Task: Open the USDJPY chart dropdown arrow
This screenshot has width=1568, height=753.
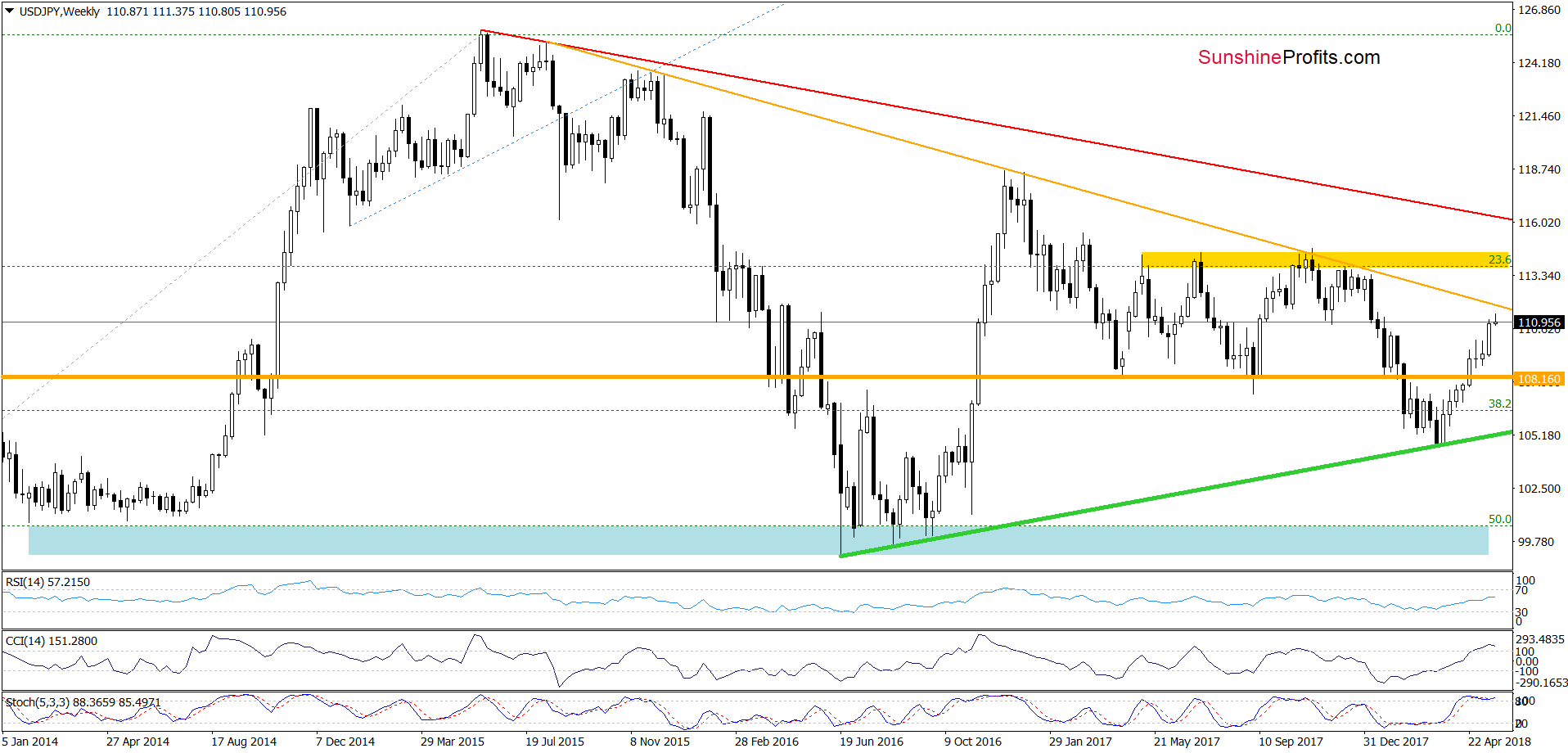Action: click(x=10, y=11)
